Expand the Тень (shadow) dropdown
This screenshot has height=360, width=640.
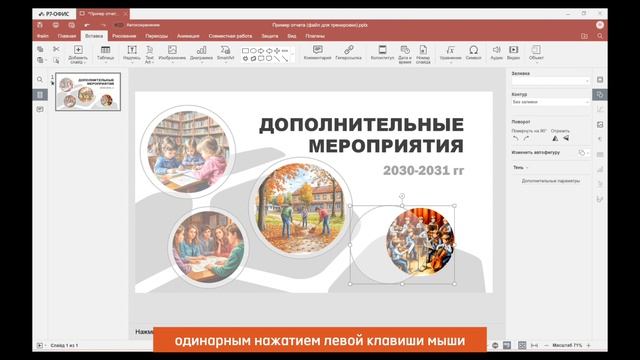pos(521,167)
